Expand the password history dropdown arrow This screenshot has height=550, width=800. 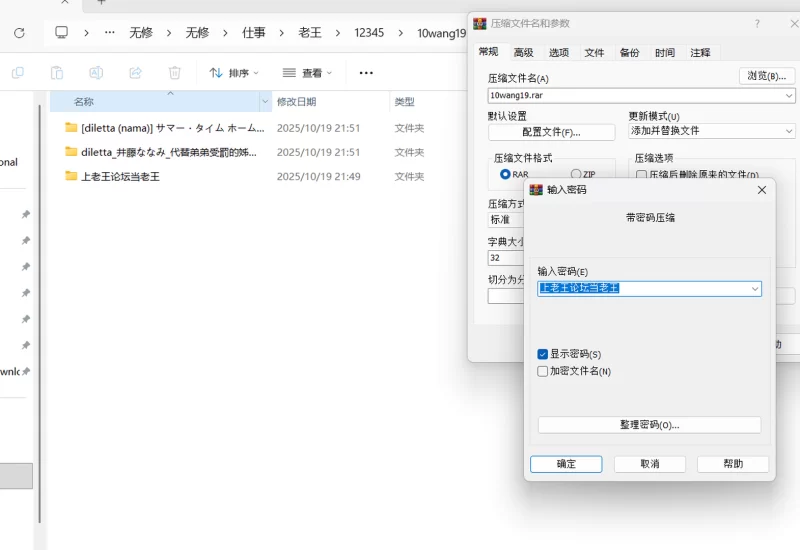pyautogui.click(x=755, y=289)
